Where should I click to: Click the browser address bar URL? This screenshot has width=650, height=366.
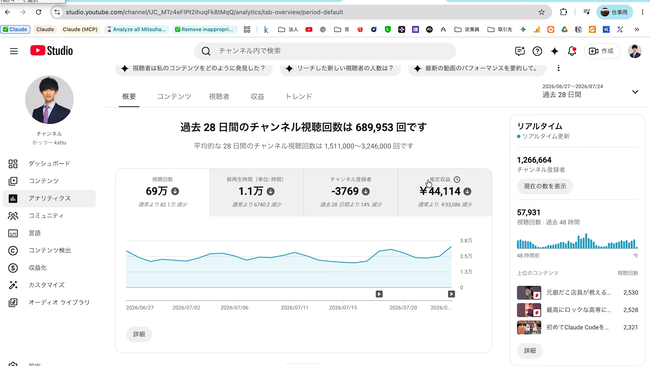(204, 12)
